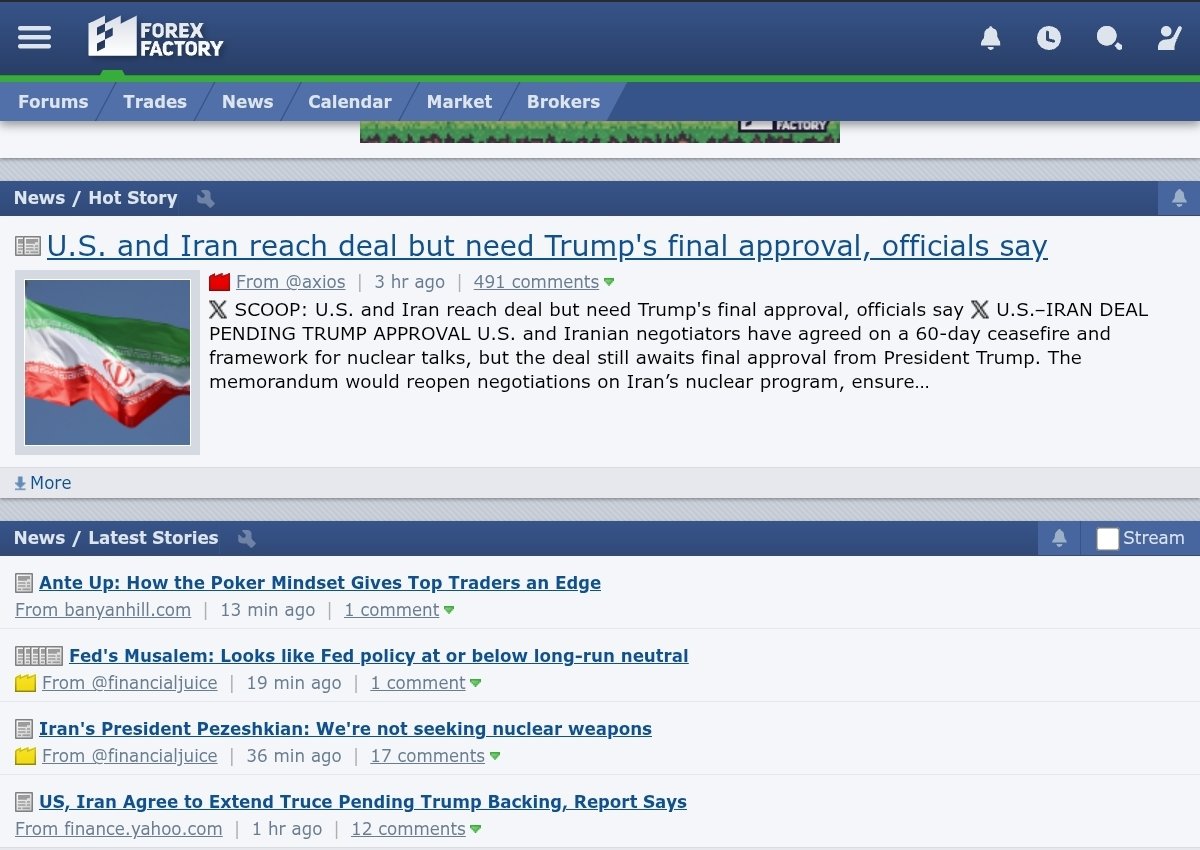1200x850 pixels.
Task: Open 491 comments link
Action: click(x=536, y=282)
